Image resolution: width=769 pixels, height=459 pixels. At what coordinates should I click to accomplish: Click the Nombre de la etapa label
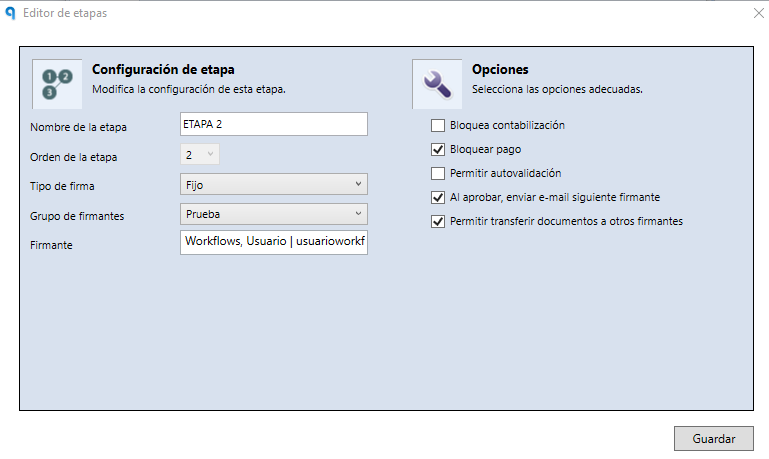[78, 128]
